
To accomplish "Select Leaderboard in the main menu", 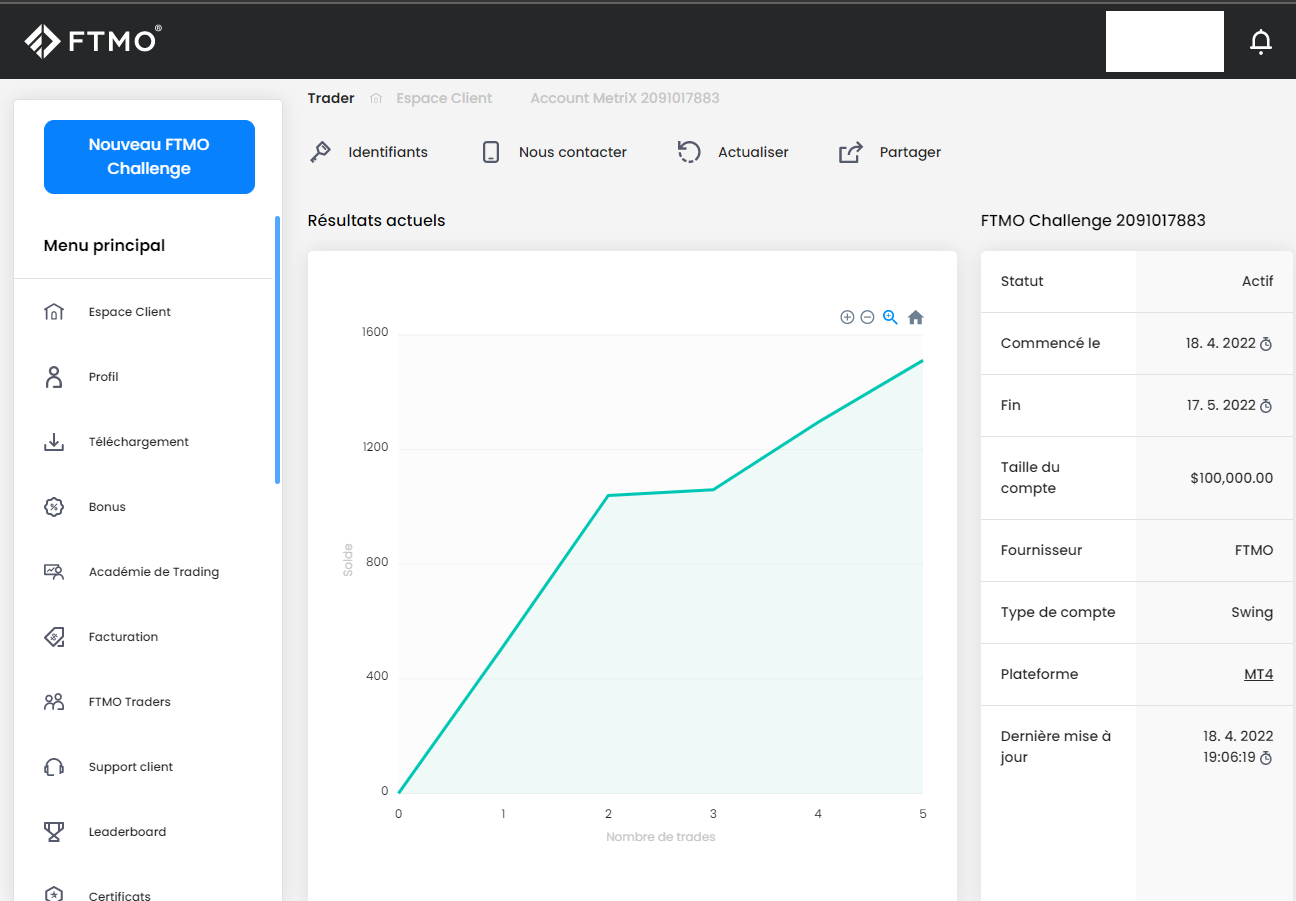I will pyautogui.click(x=127, y=832).
